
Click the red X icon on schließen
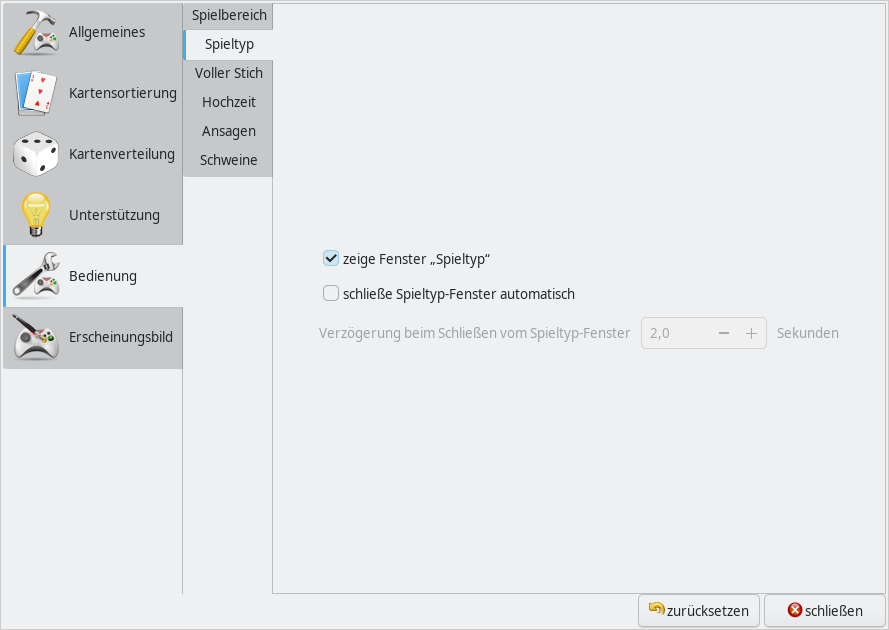(x=795, y=610)
